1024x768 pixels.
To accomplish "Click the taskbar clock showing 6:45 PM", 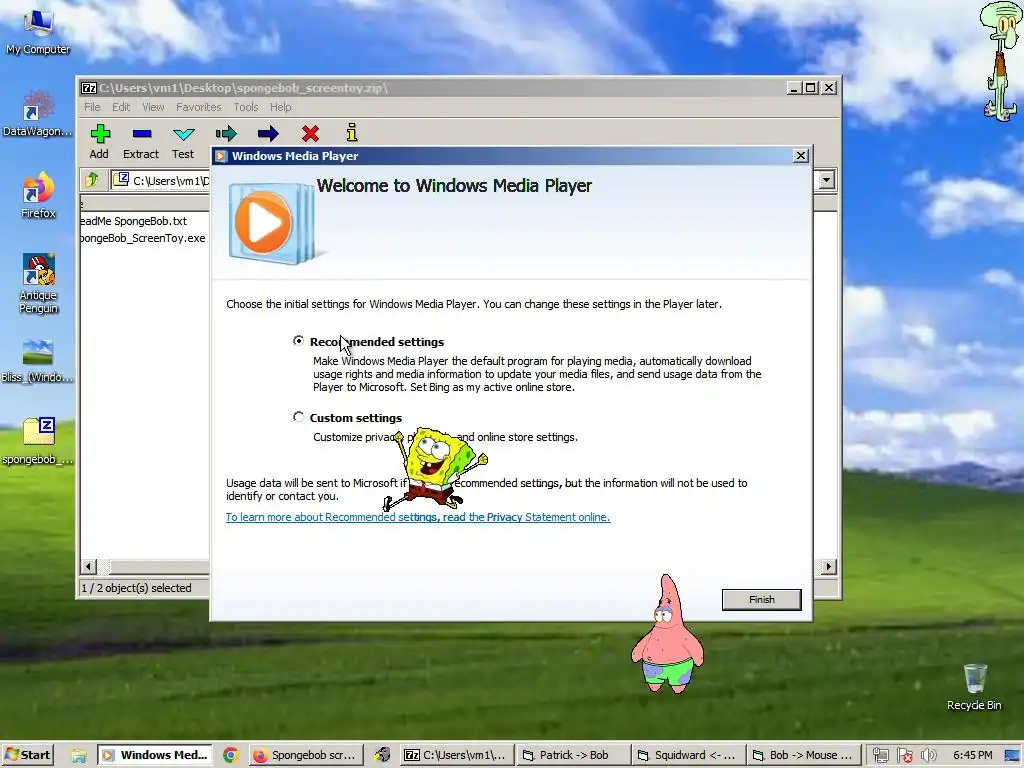I will [972, 755].
